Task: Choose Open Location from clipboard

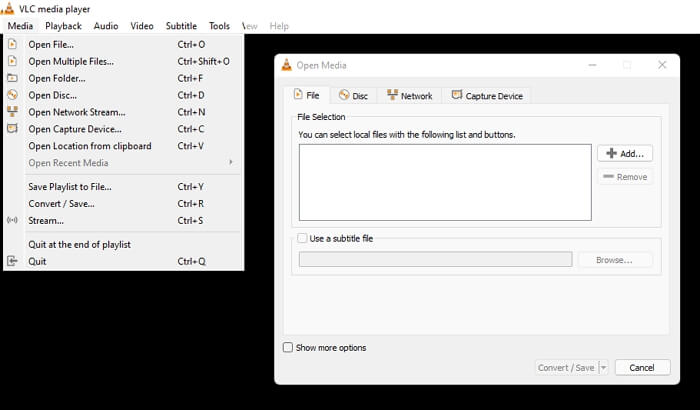Action: tap(124, 146)
